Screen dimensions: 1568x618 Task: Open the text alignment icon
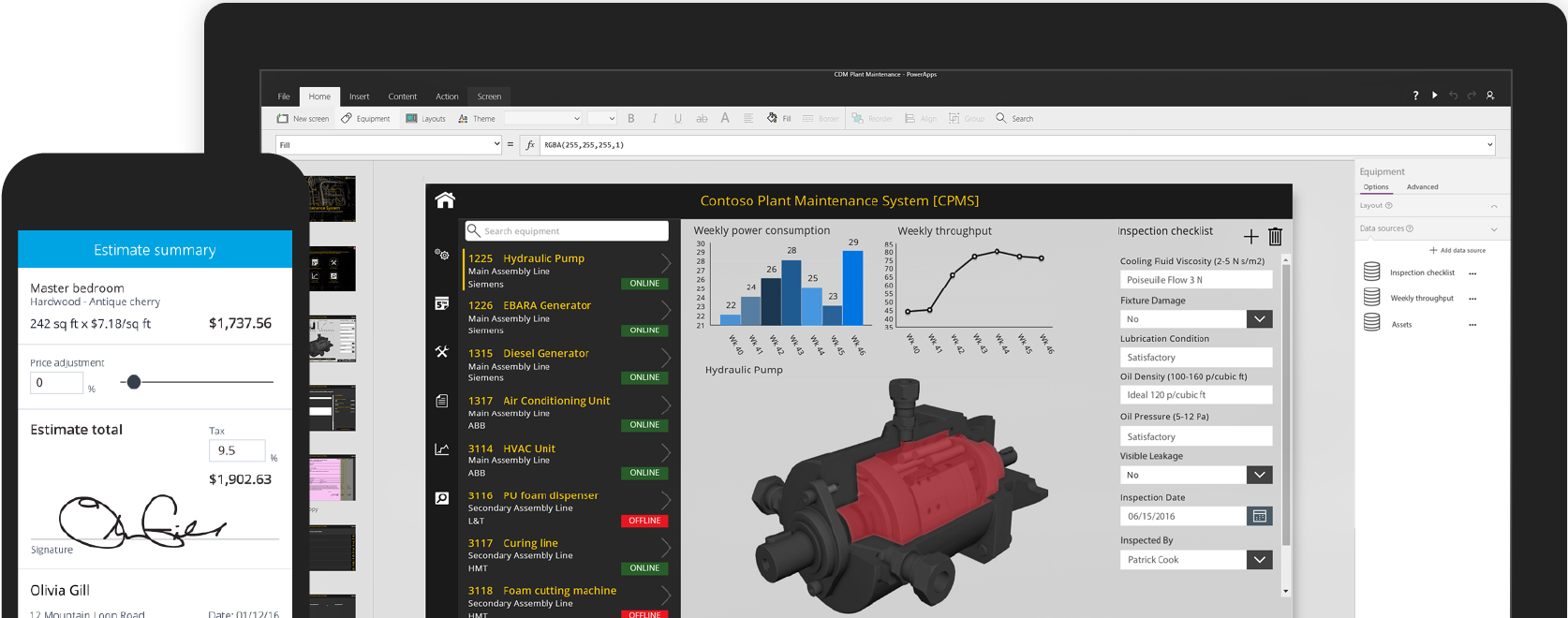point(748,119)
